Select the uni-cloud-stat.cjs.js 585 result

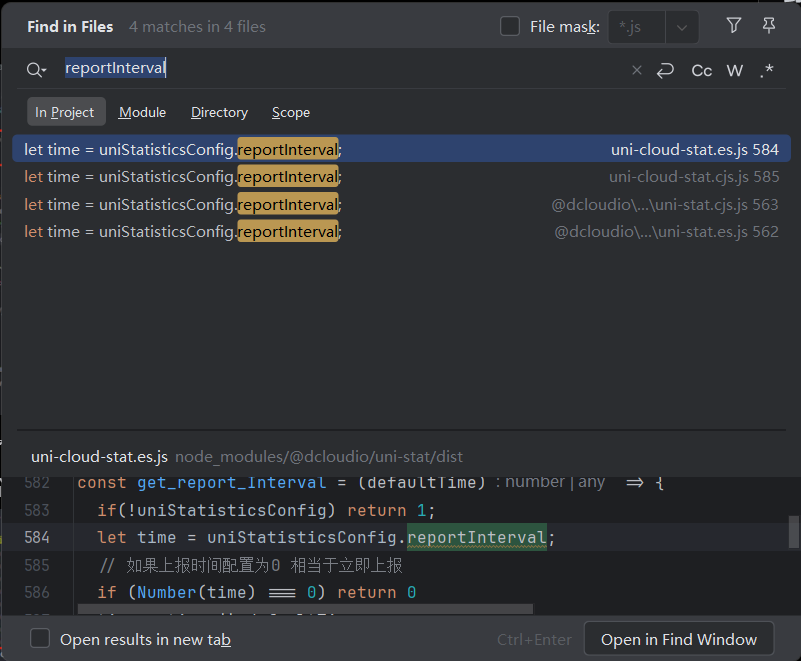400,177
